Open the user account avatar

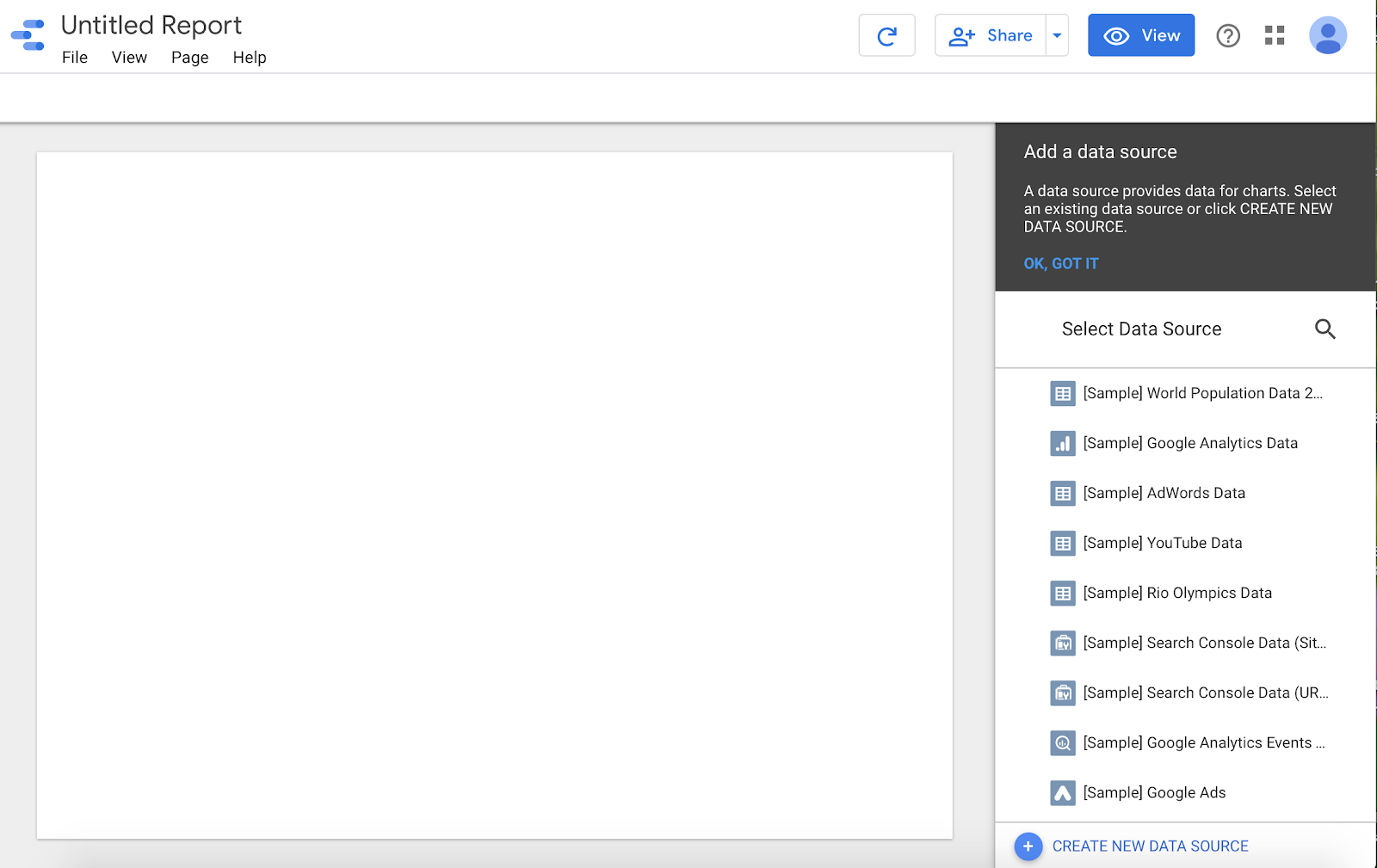(x=1328, y=35)
